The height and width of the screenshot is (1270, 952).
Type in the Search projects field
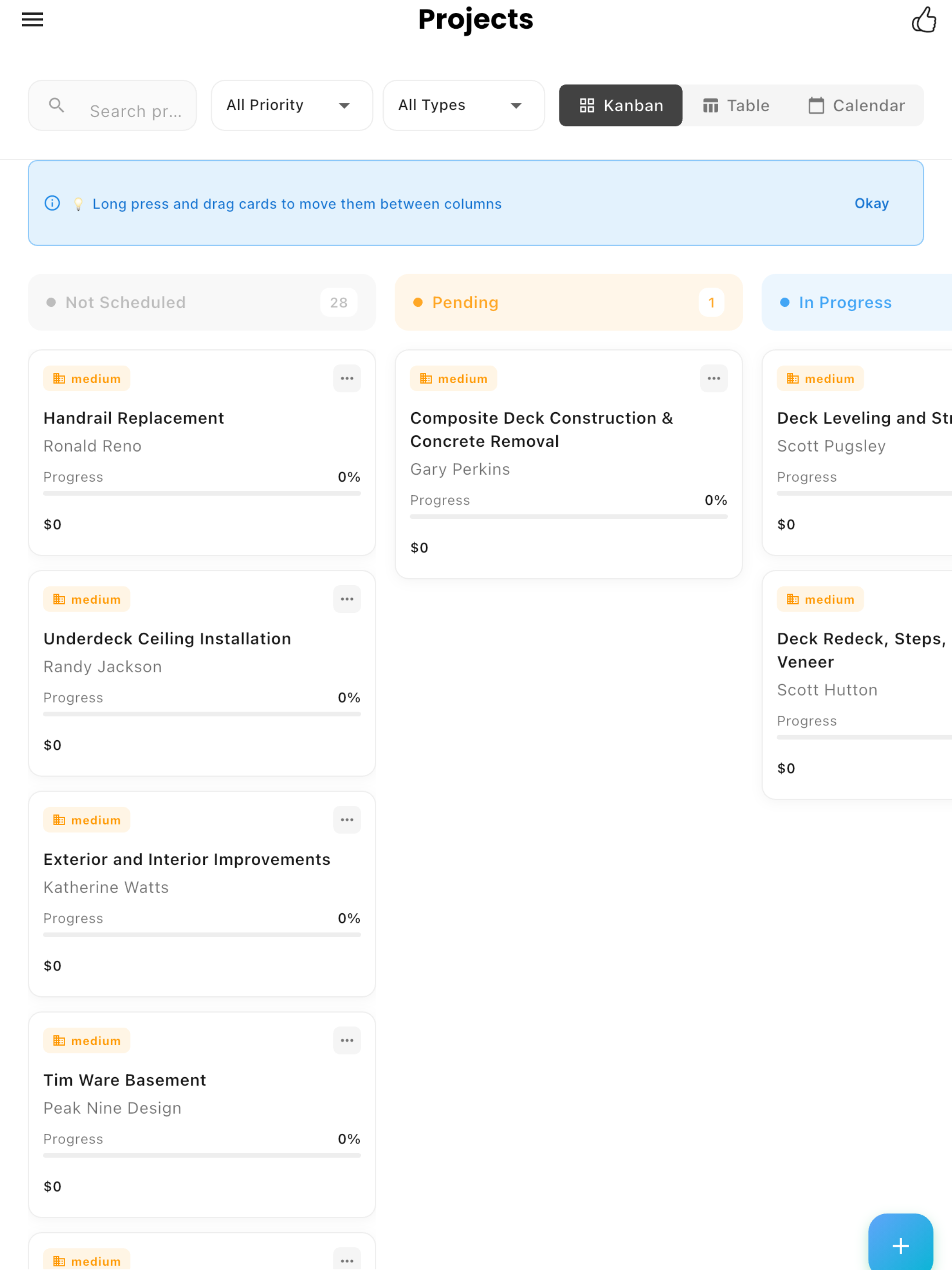[x=113, y=105]
